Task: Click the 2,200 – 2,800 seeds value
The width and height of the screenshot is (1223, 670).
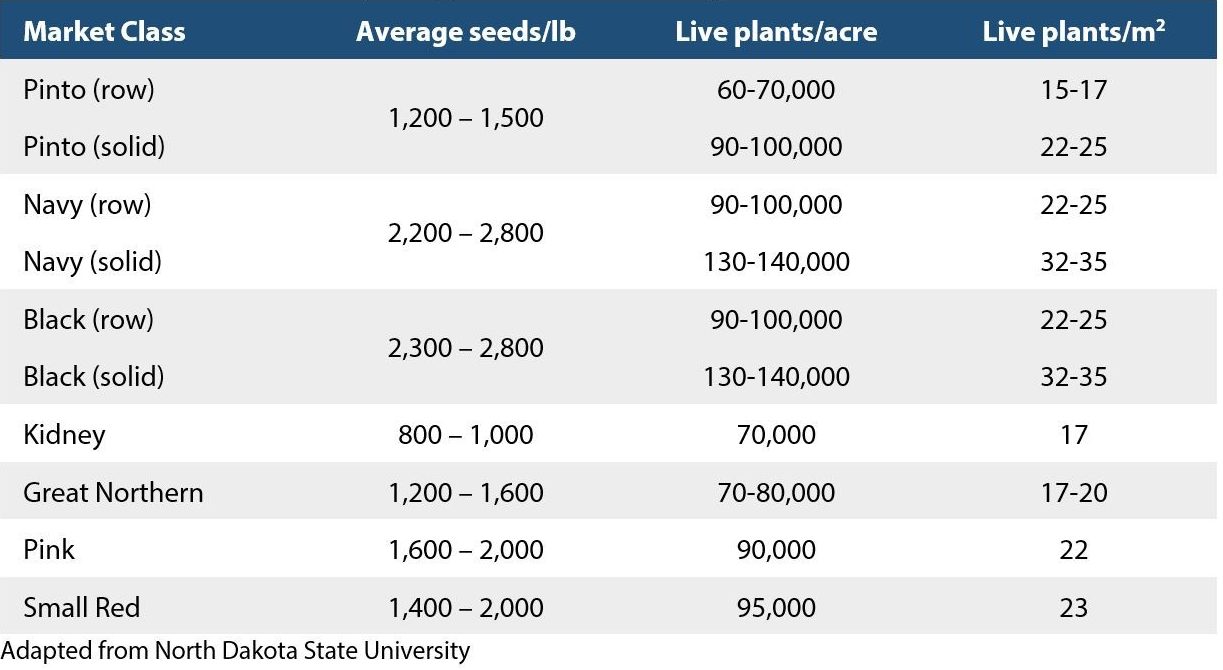Action: pos(466,233)
